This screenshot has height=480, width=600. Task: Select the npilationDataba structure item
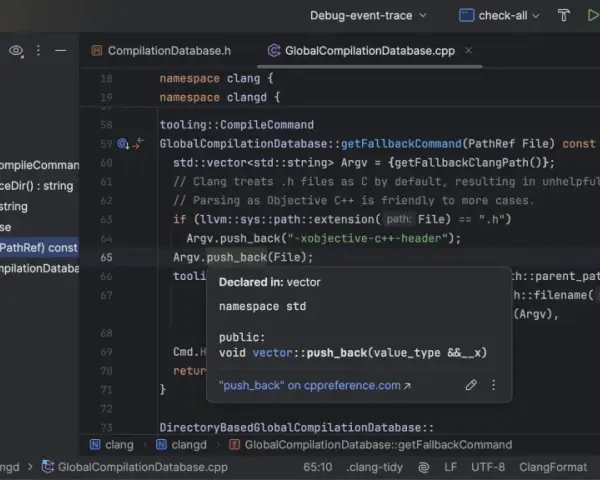click(39, 269)
